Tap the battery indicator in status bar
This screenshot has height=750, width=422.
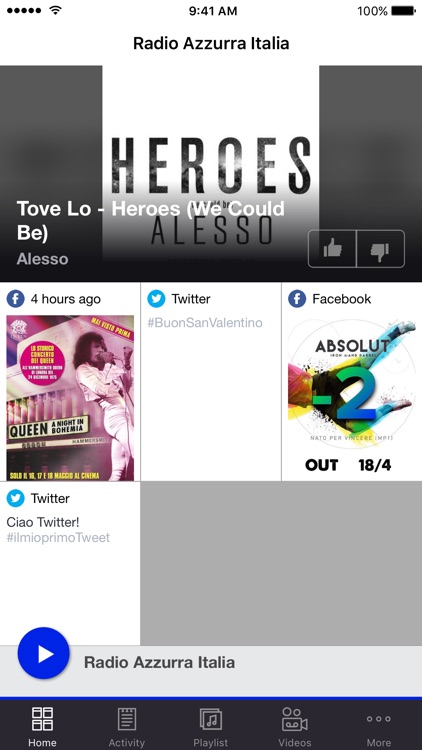[403, 11]
